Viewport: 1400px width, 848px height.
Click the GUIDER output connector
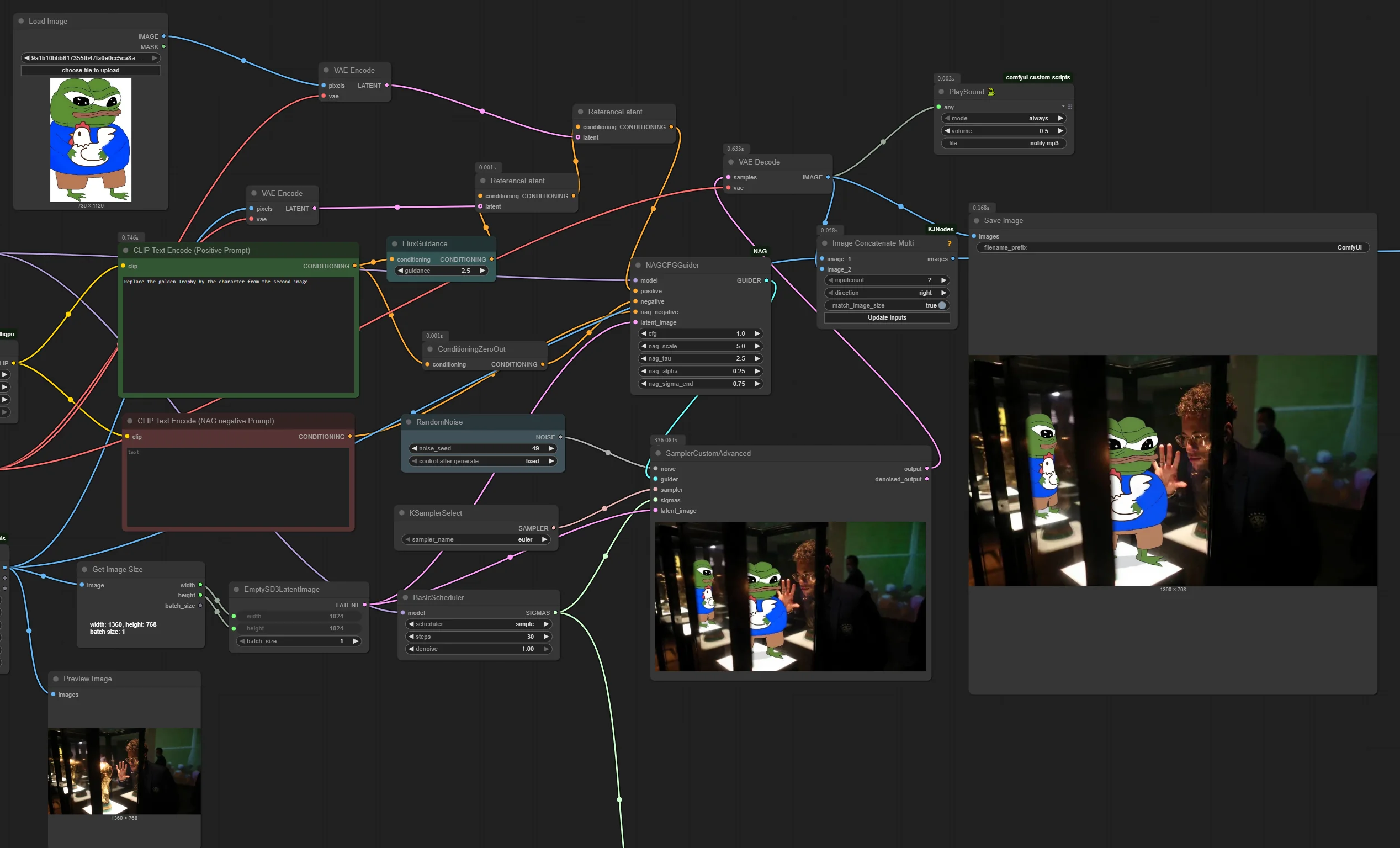click(766, 281)
